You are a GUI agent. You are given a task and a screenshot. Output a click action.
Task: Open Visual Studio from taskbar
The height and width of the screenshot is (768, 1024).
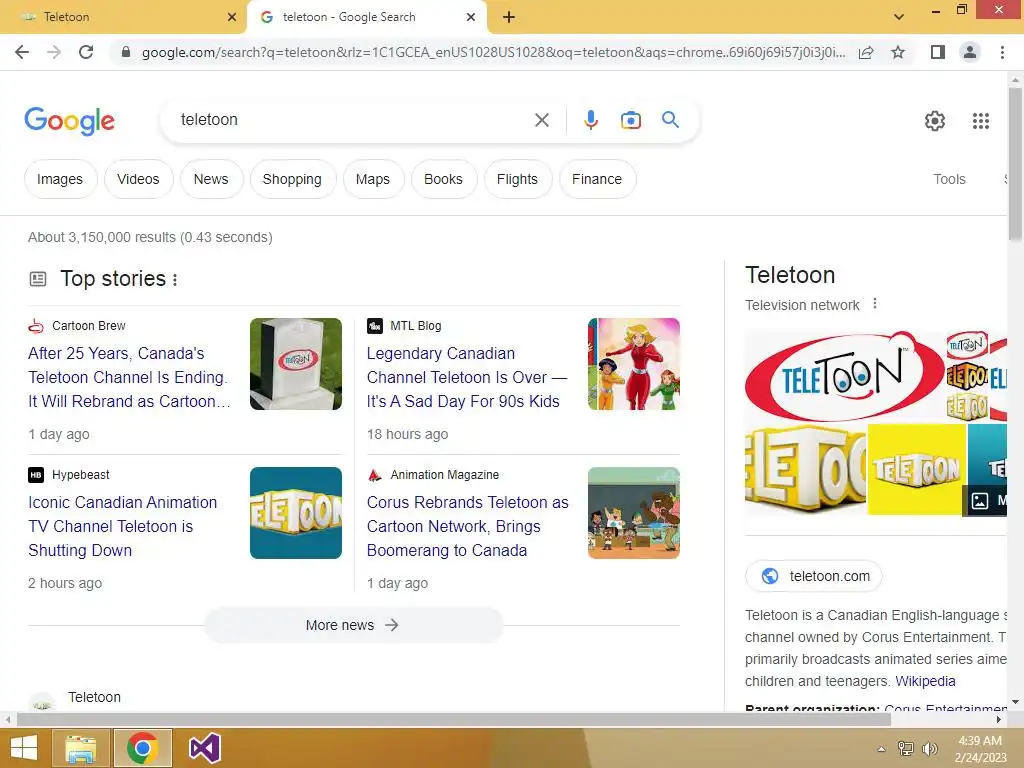[204, 748]
